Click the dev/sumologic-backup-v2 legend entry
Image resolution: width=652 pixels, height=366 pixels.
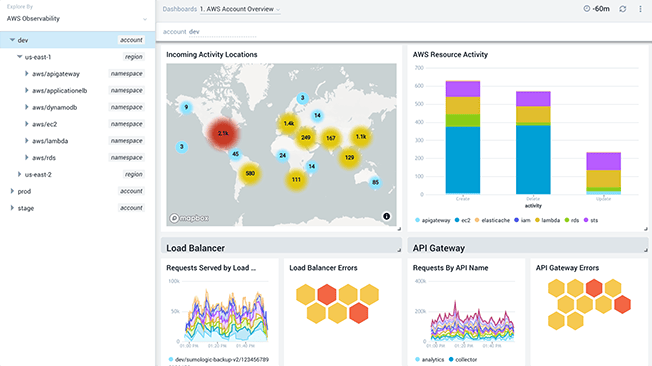pos(219,359)
